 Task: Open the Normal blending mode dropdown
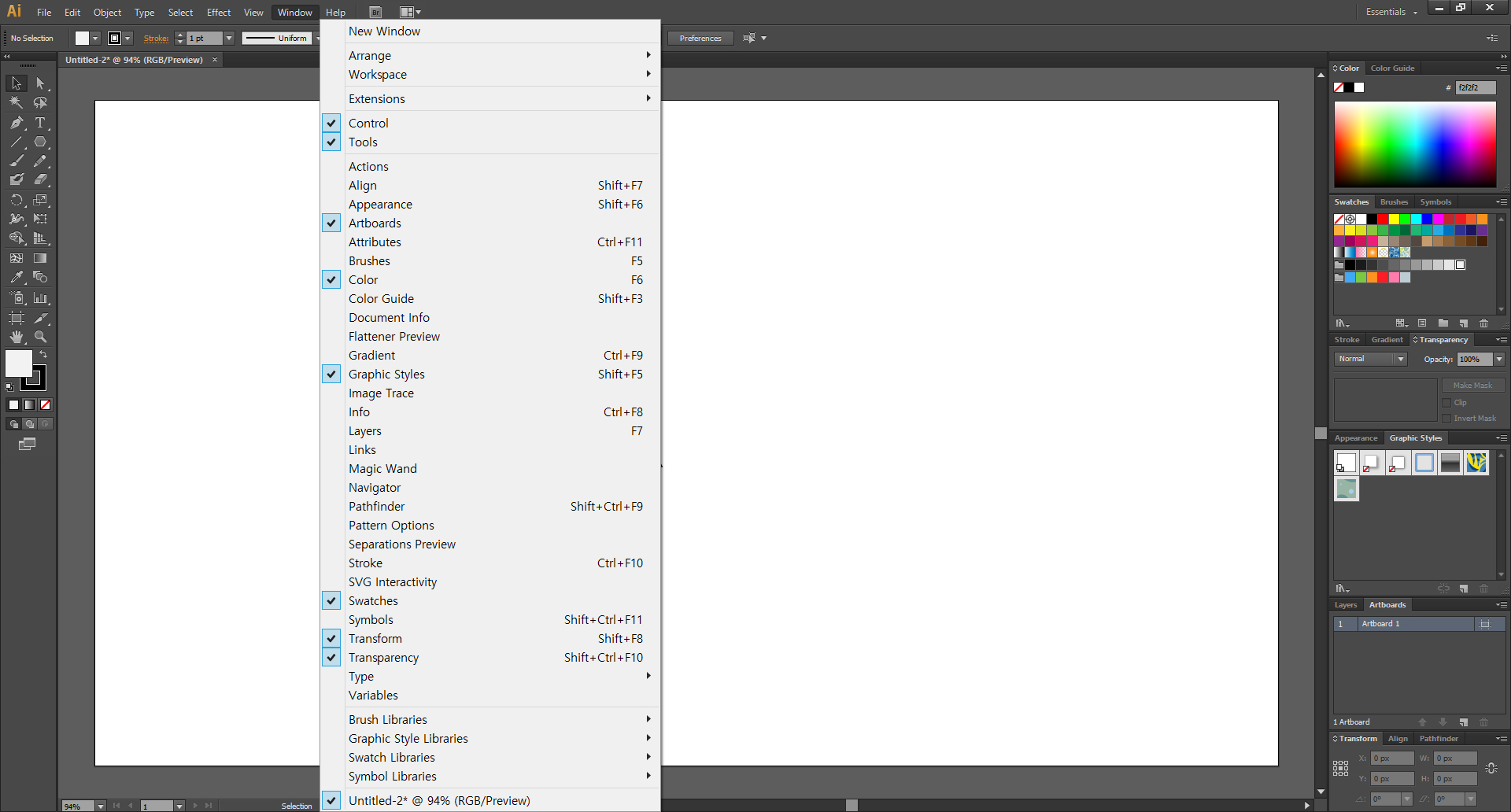click(x=1371, y=359)
